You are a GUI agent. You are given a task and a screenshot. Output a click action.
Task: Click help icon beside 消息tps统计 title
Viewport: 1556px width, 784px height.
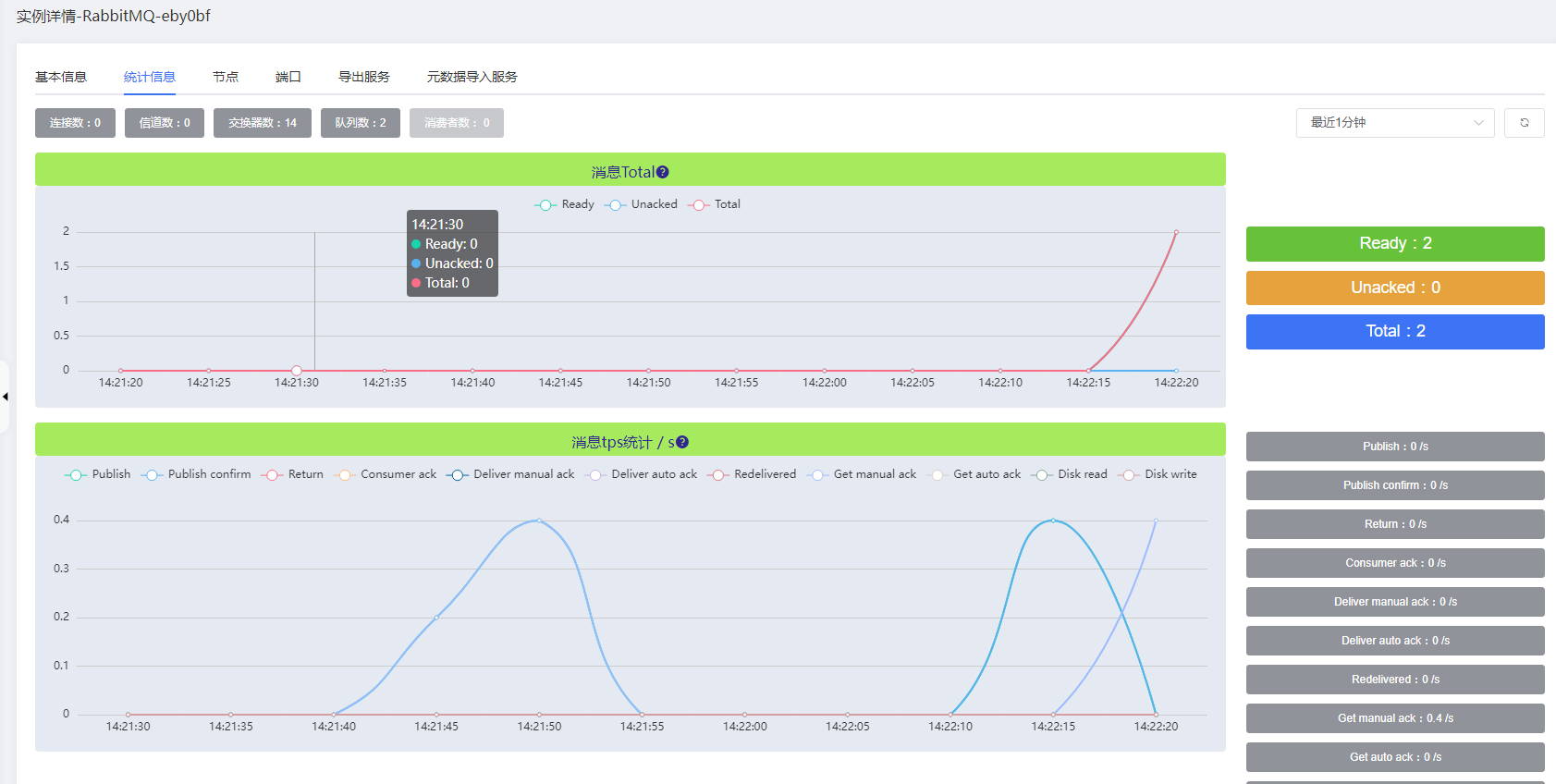pos(682,442)
